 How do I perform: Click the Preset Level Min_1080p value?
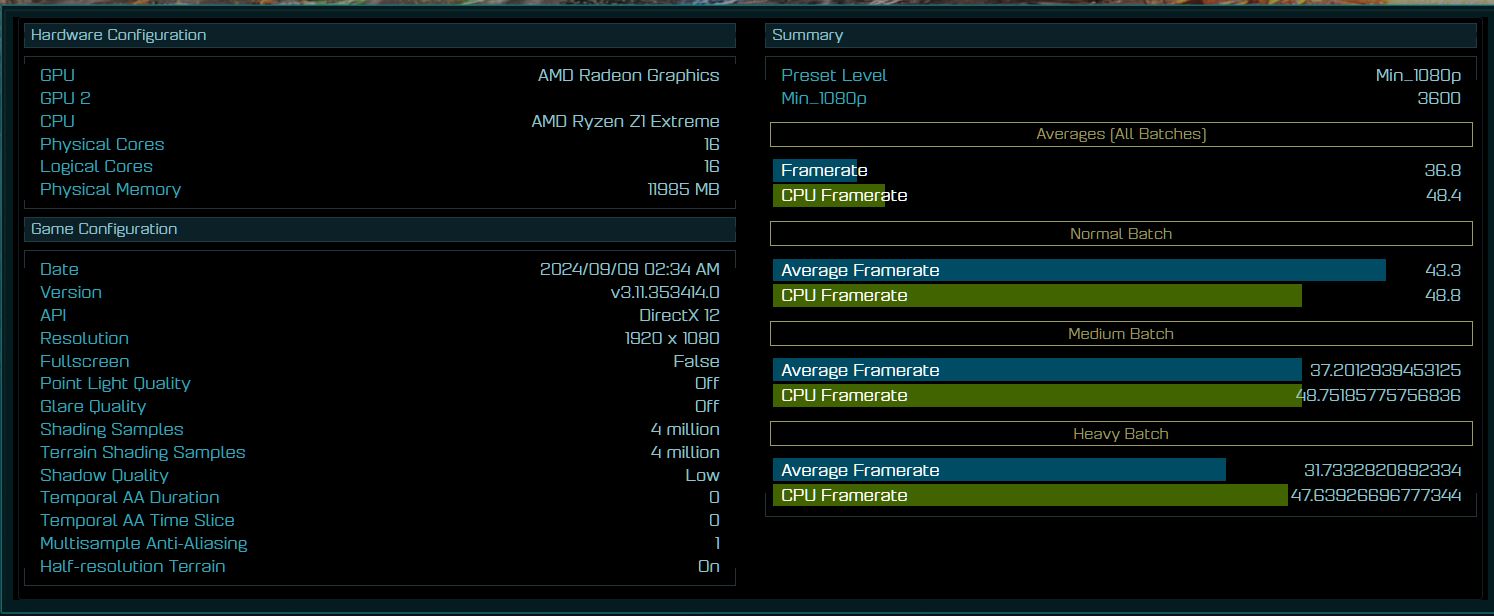[1418, 75]
